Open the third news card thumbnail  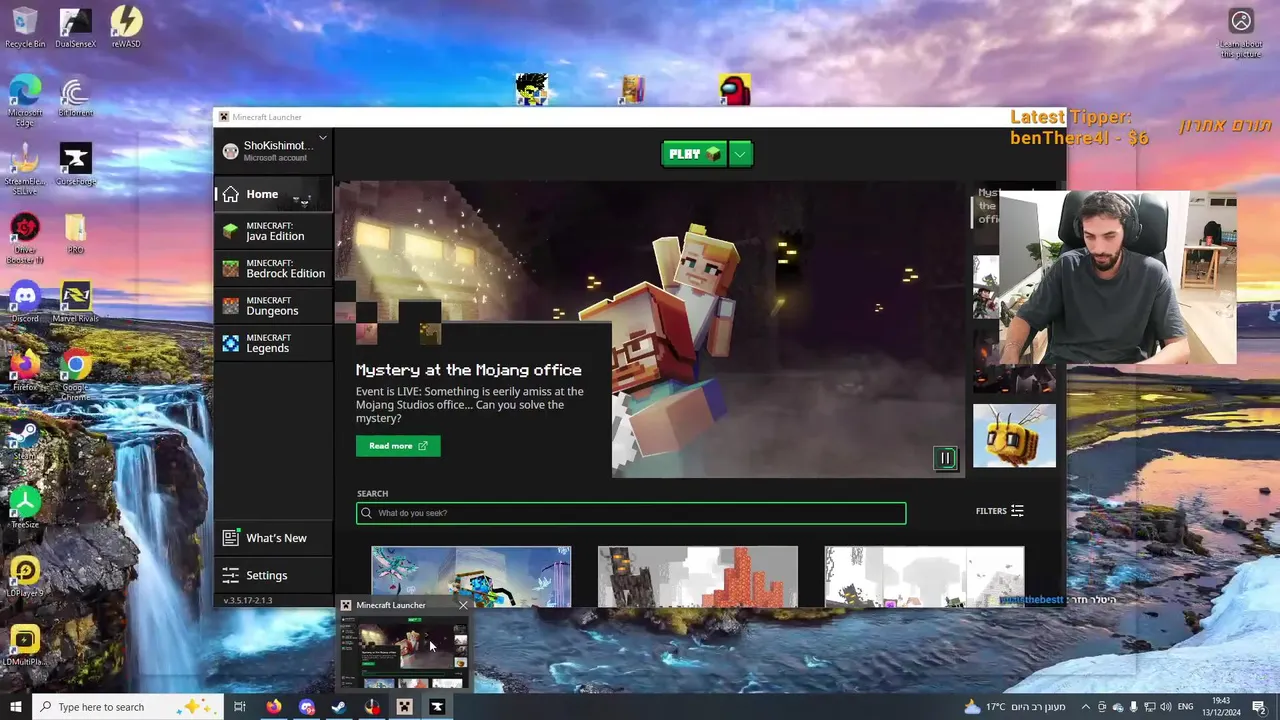[x=924, y=576]
